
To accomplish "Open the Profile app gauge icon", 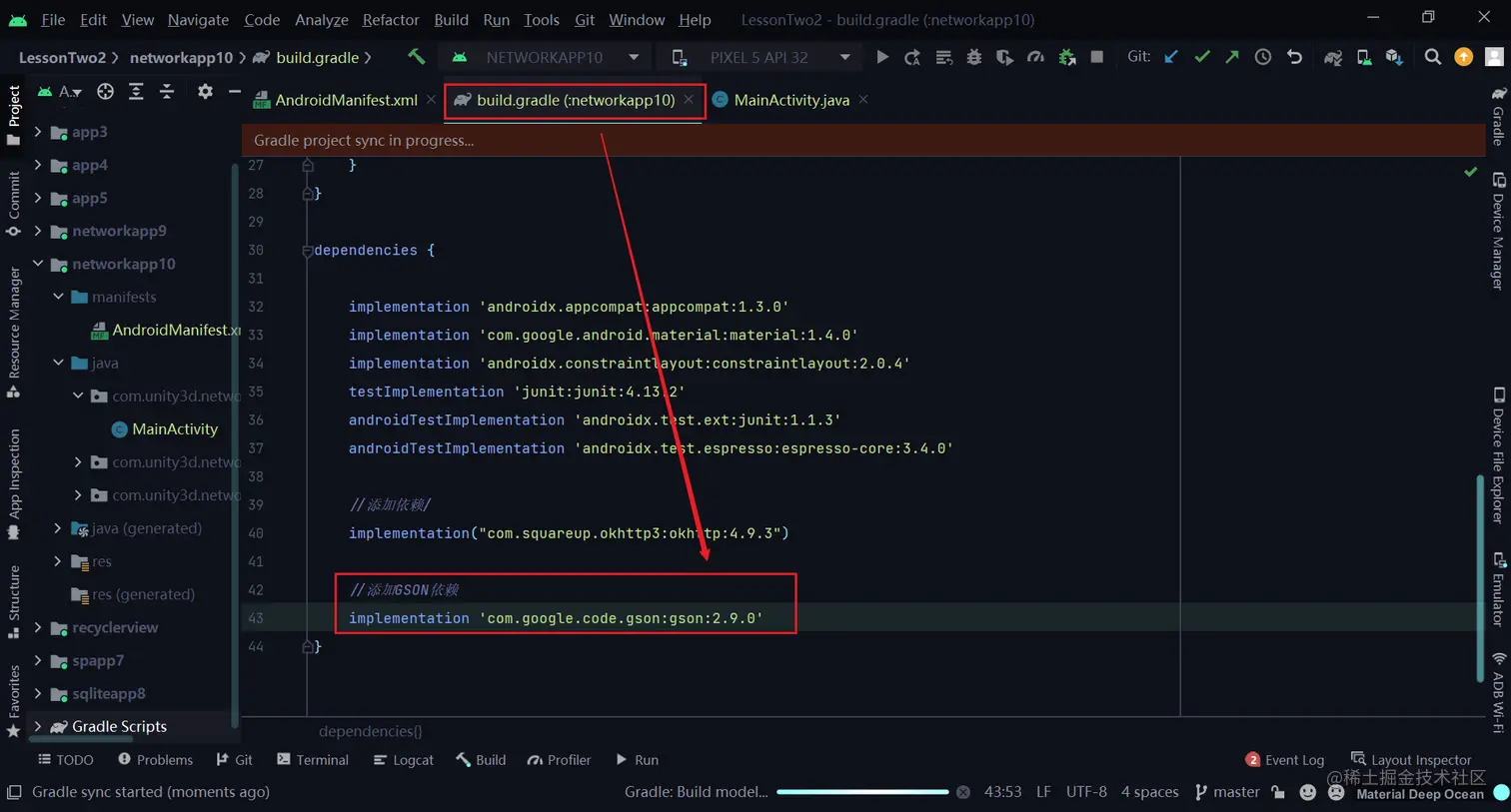I will [x=1035, y=57].
